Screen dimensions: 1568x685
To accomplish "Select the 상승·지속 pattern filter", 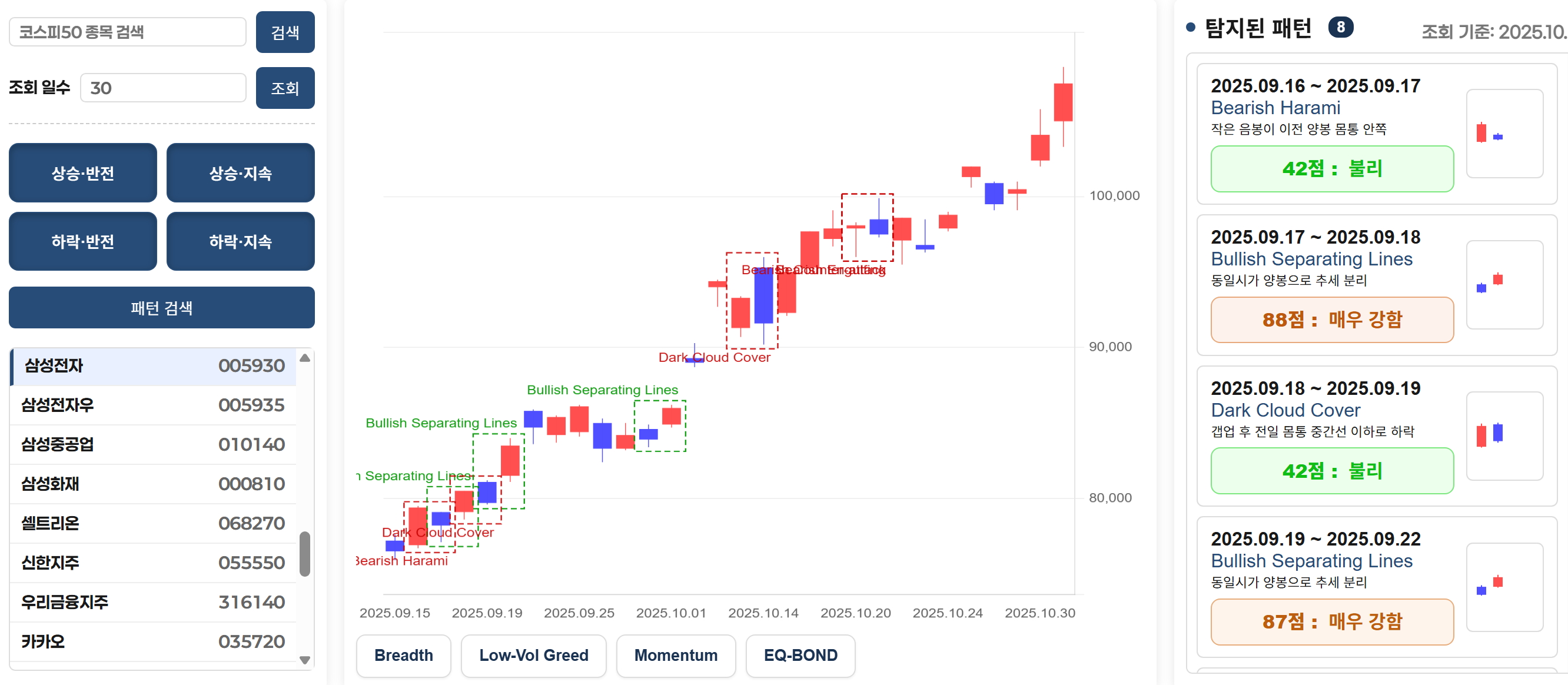I will point(240,173).
